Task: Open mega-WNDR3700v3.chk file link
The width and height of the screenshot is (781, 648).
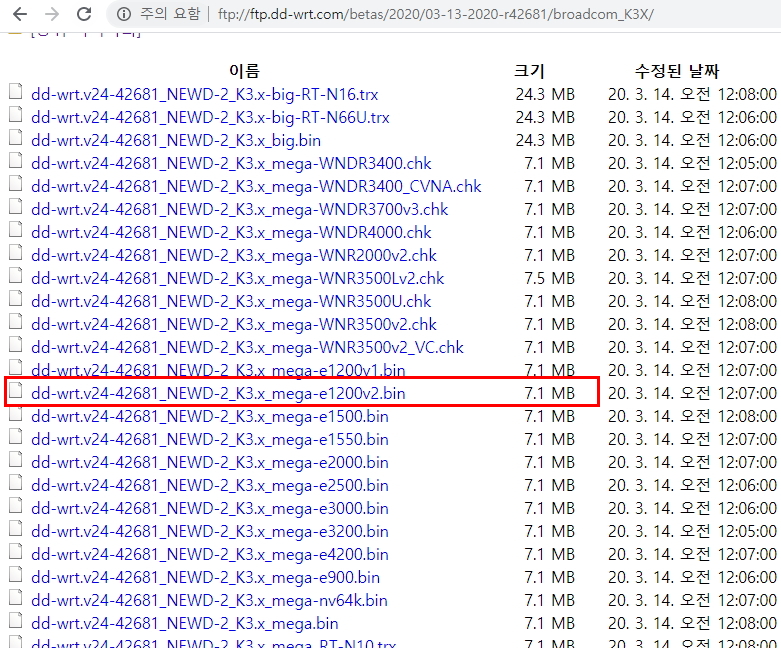Action: (x=239, y=209)
